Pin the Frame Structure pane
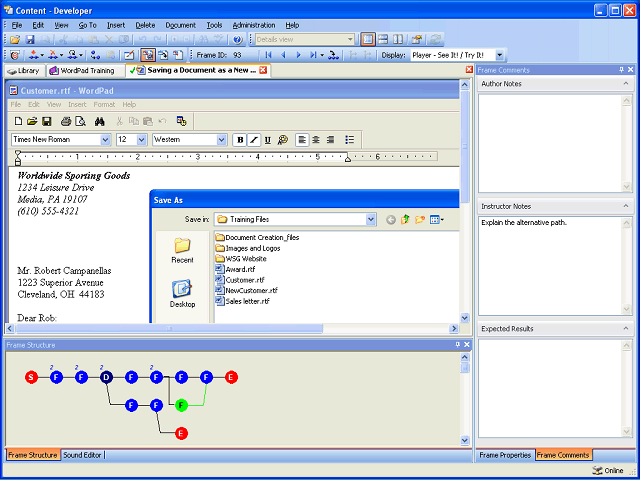This screenshot has width=640, height=480. point(458,345)
